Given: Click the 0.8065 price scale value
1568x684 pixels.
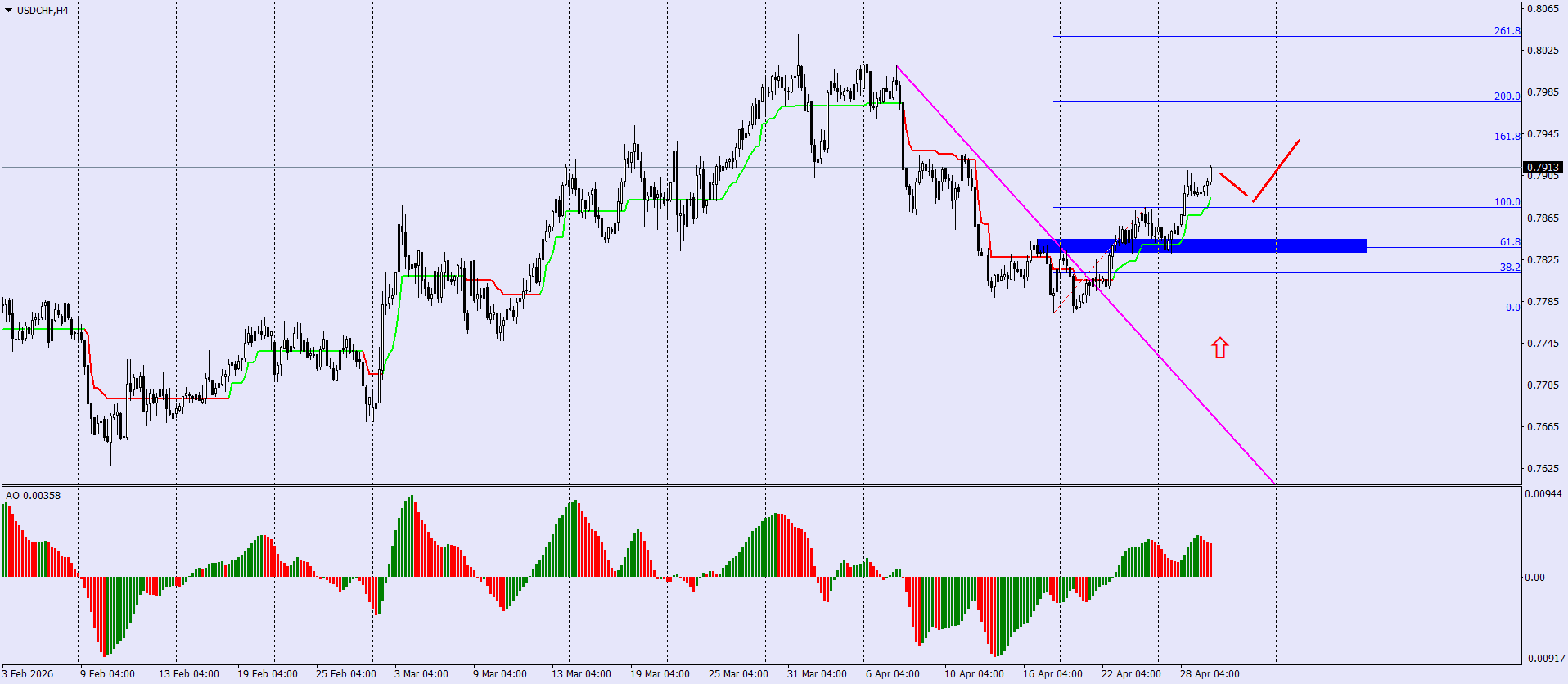Looking at the screenshot, I should (1543, 9).
